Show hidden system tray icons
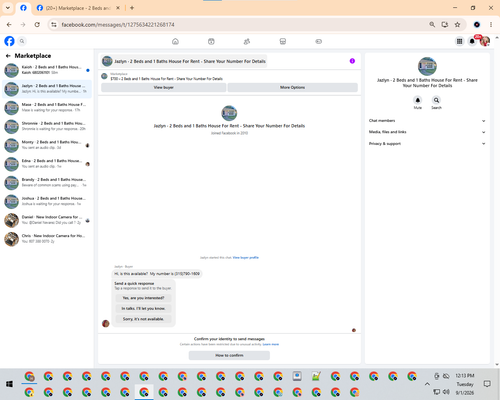 click(427, 384)
